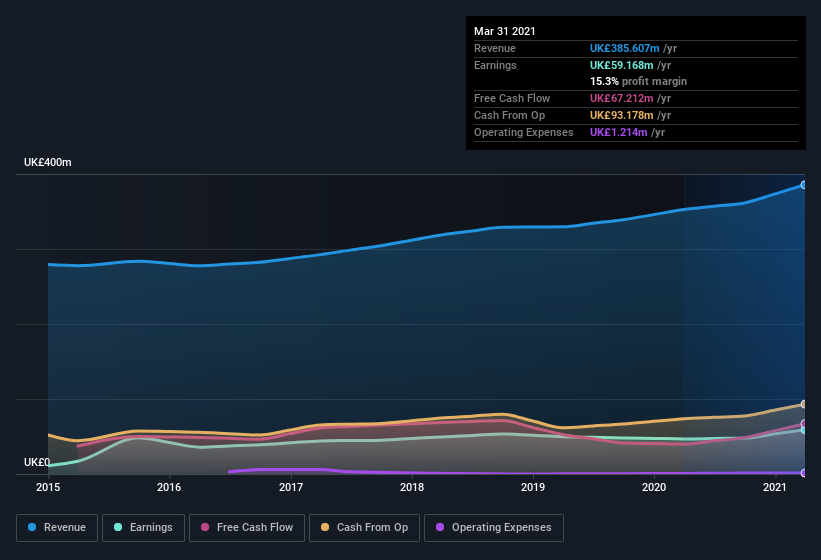This screenshot has height=560, width=821.
Task: Click the 2015 x-axis label
Action: click(48, 487)
